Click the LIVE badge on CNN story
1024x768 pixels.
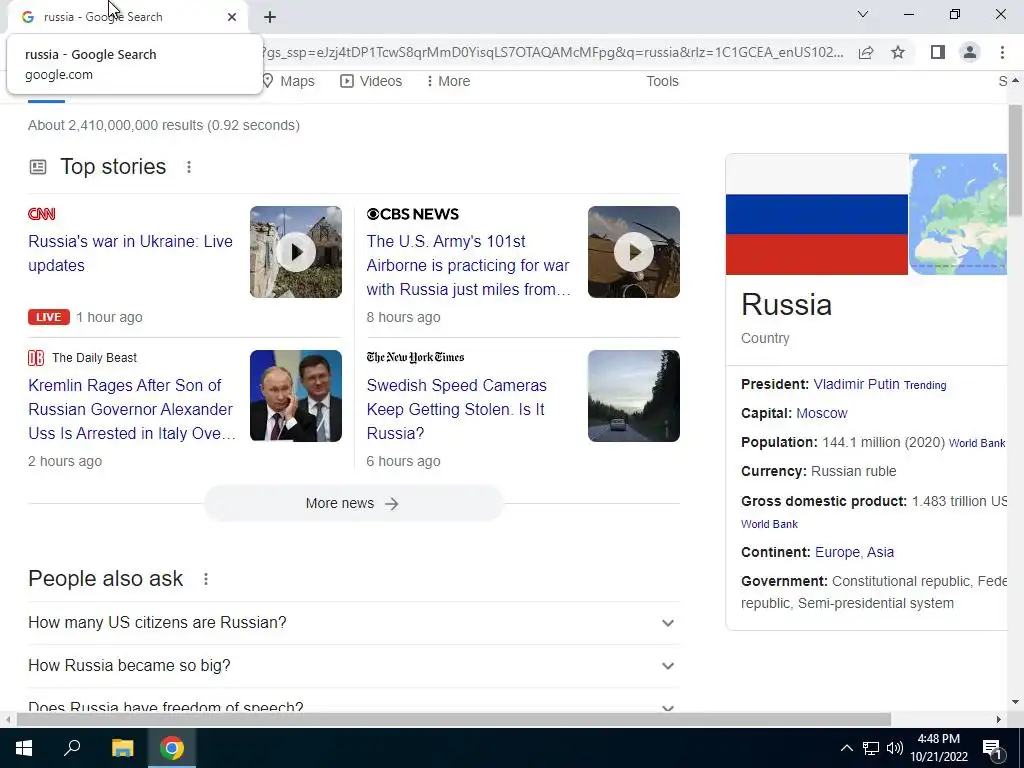[48, 317]
